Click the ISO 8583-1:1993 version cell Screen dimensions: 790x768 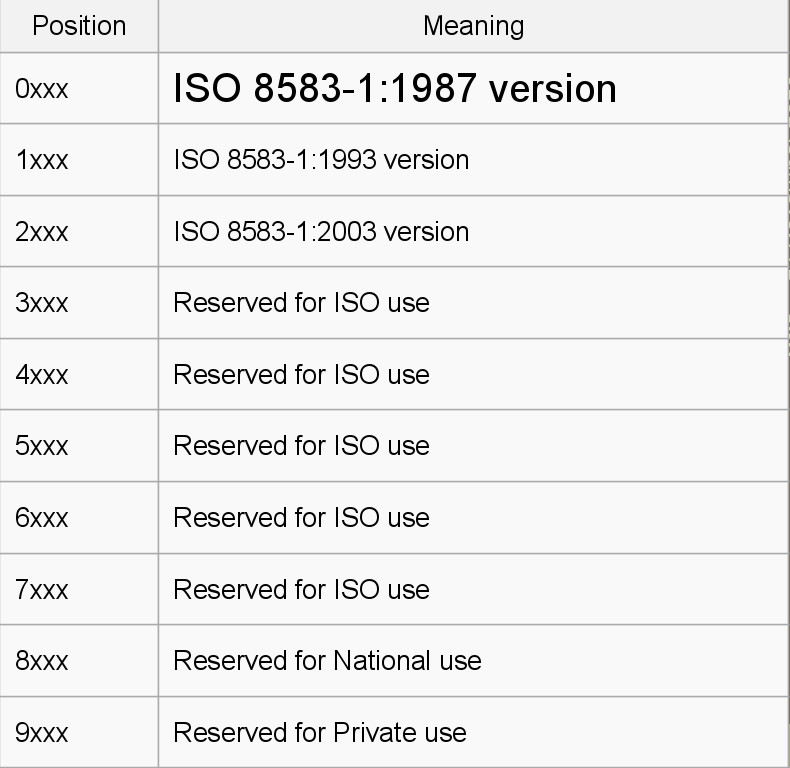coord(474,160)
